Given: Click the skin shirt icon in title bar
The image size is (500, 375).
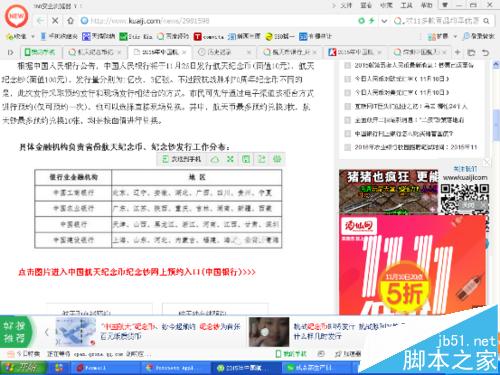Looking at the screenshot, I should point(445,5).
